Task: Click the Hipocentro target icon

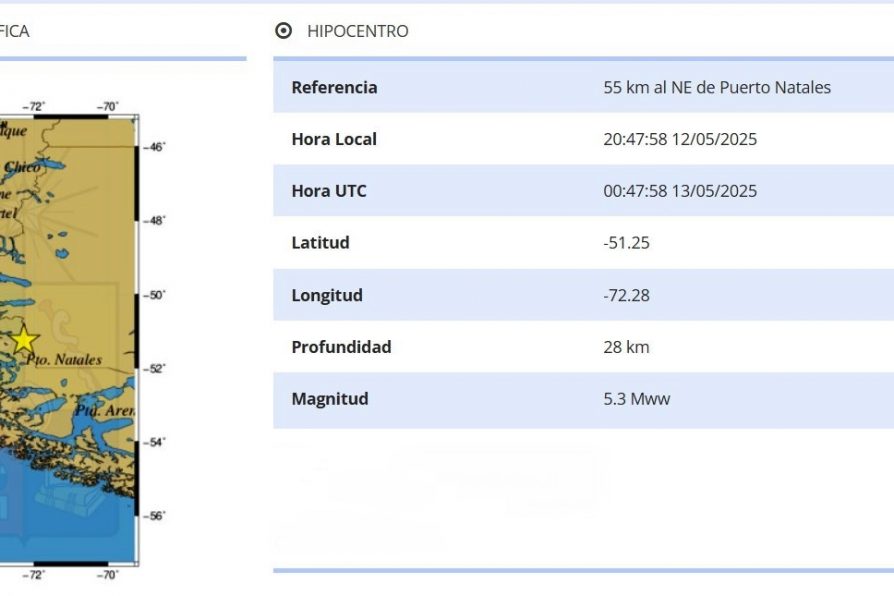Action: coord(283,31)
